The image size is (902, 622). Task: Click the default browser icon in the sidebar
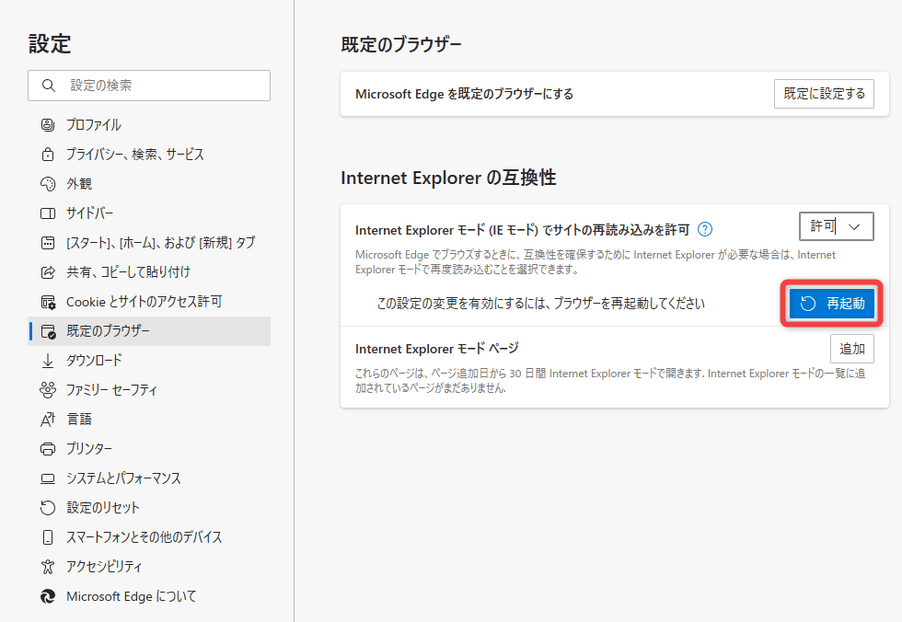pyautogui.click(x=48, y=331)
